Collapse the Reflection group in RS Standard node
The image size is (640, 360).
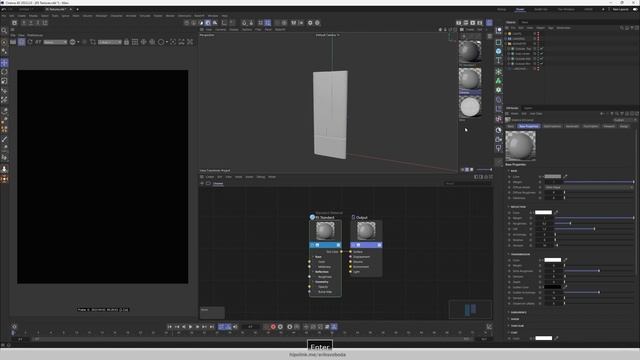tap(313, 272)
